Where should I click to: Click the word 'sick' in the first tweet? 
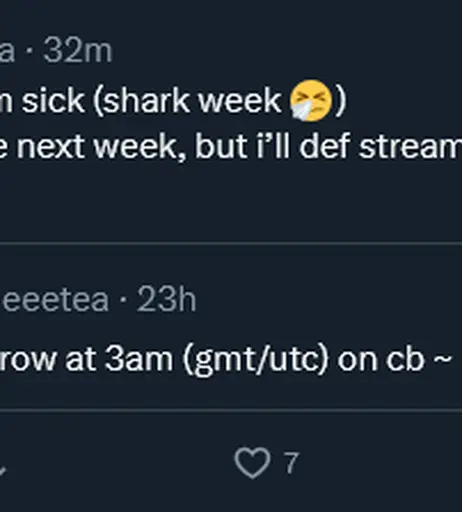53,100
